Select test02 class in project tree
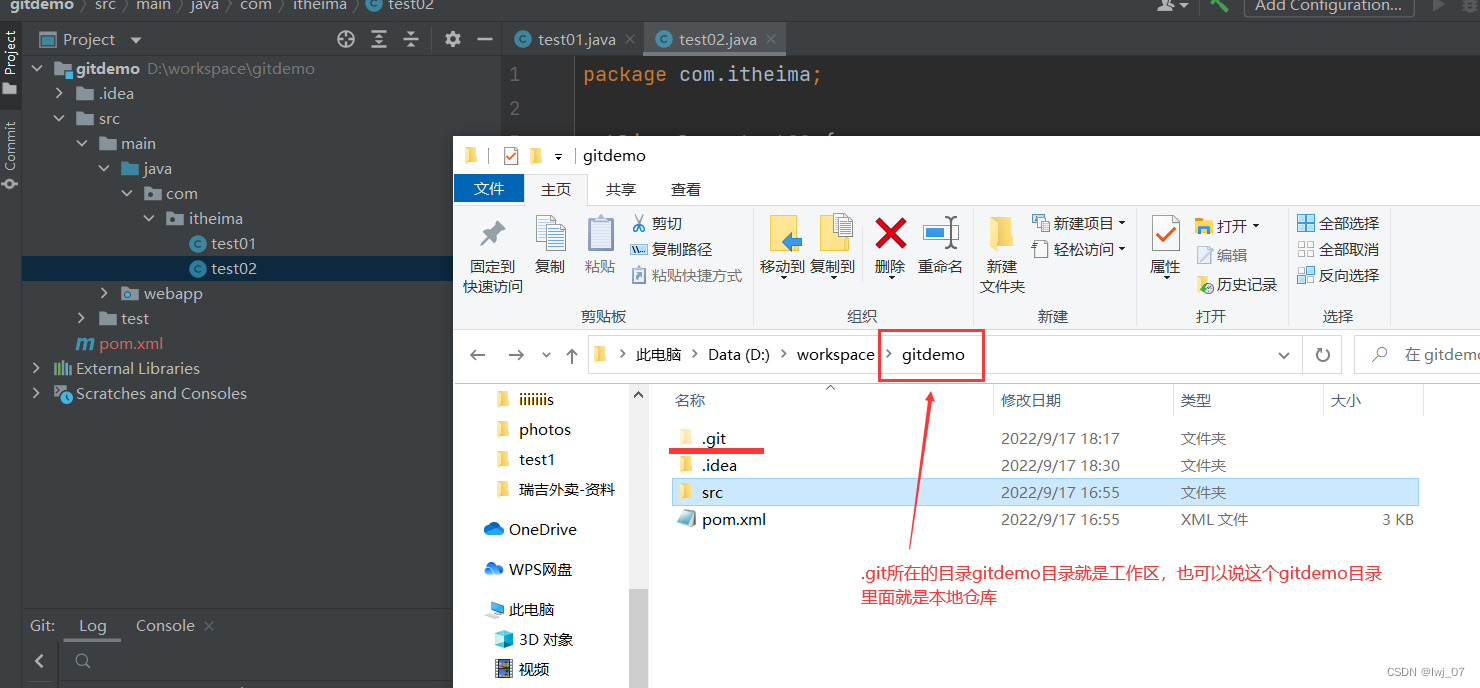Viewport: 1480px width, 688px height. [x=233, y=269]
